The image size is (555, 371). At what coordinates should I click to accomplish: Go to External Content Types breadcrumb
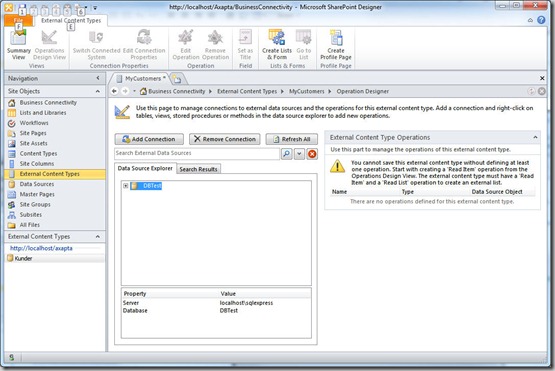point(247,91)
